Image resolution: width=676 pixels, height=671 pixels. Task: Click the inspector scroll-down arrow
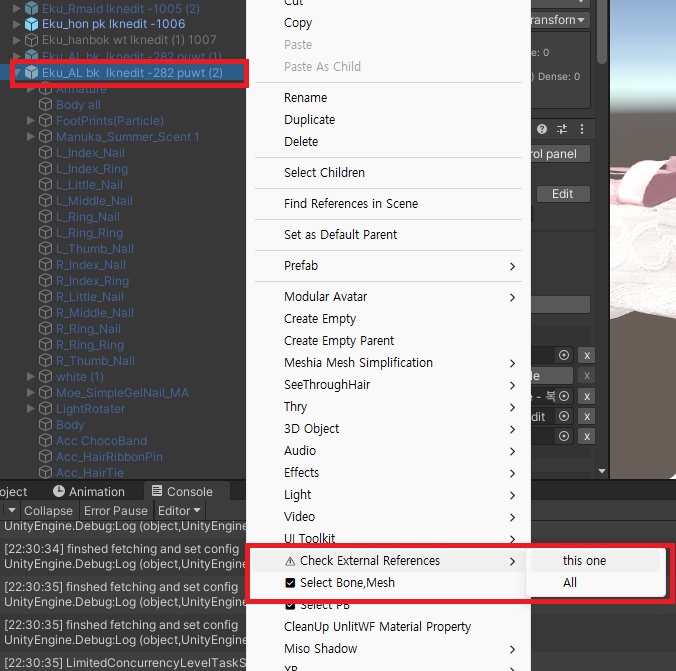(602, 471)
